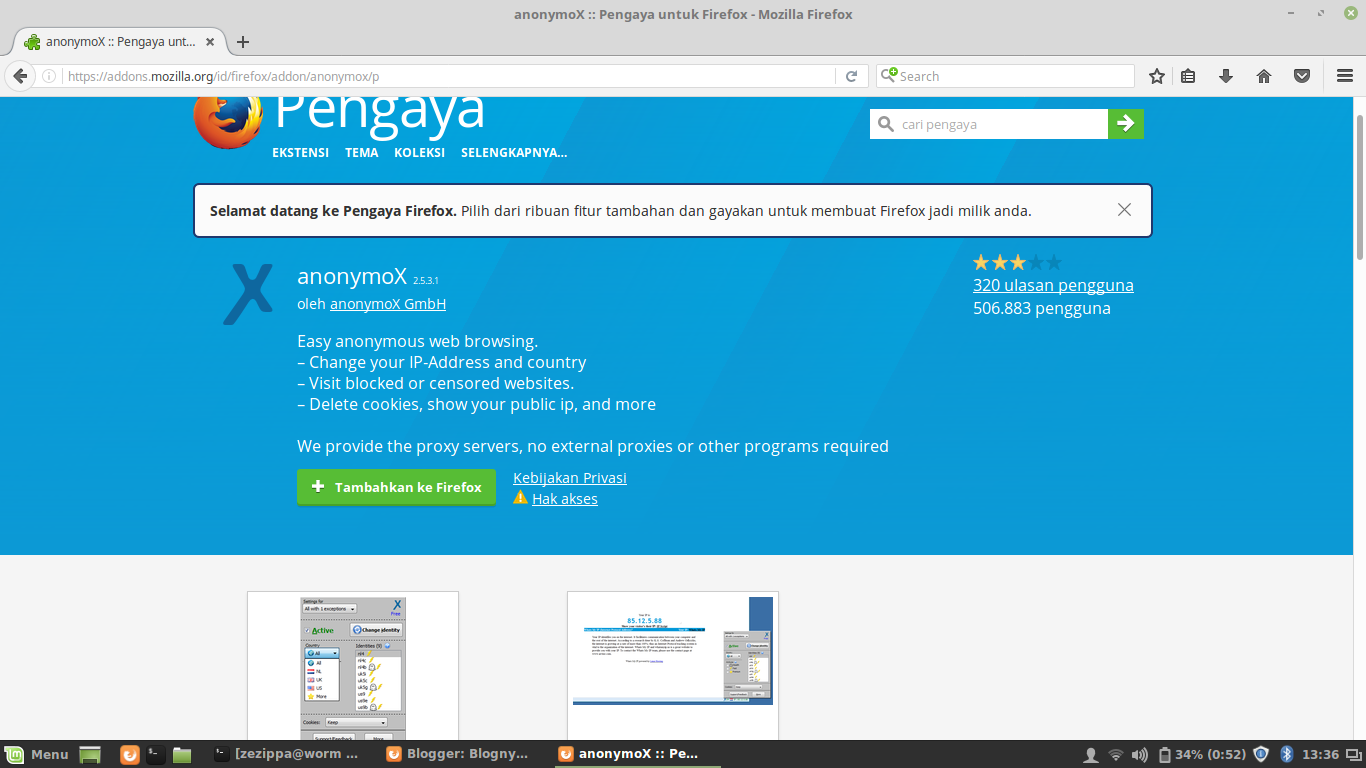The image size is (1366, 768).
Task: Click the Firefox logo on the Pengaya page
Action: pos(228,120)
